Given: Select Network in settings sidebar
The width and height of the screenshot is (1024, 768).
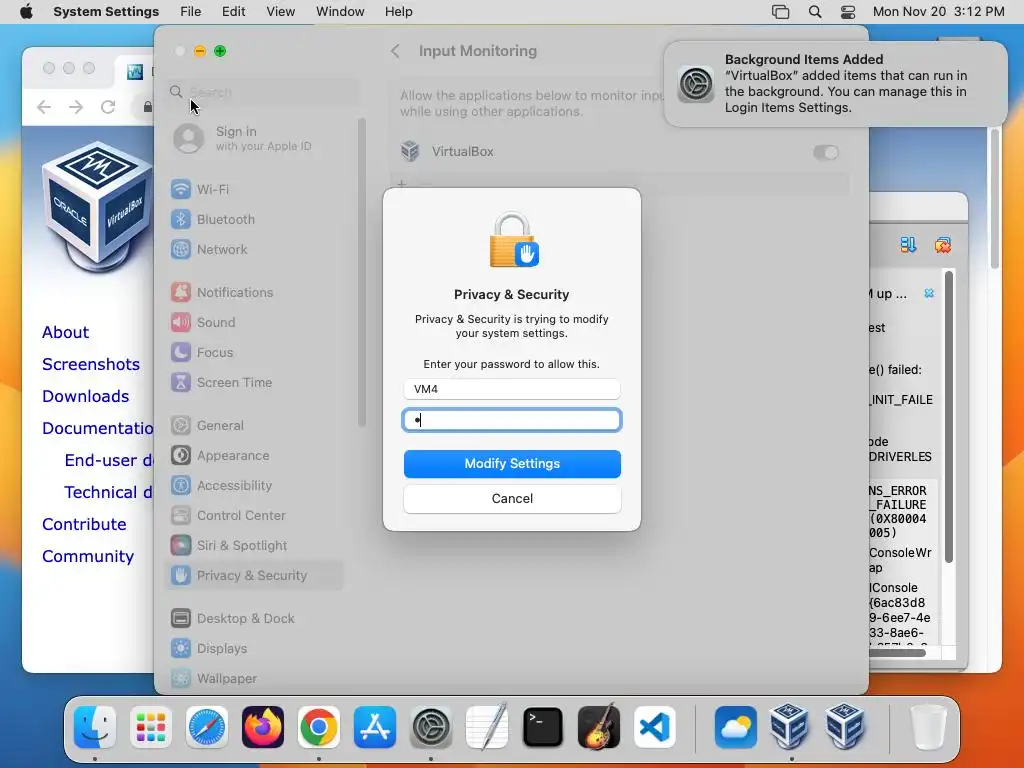Looking at the screenshot, I should 255,249.
